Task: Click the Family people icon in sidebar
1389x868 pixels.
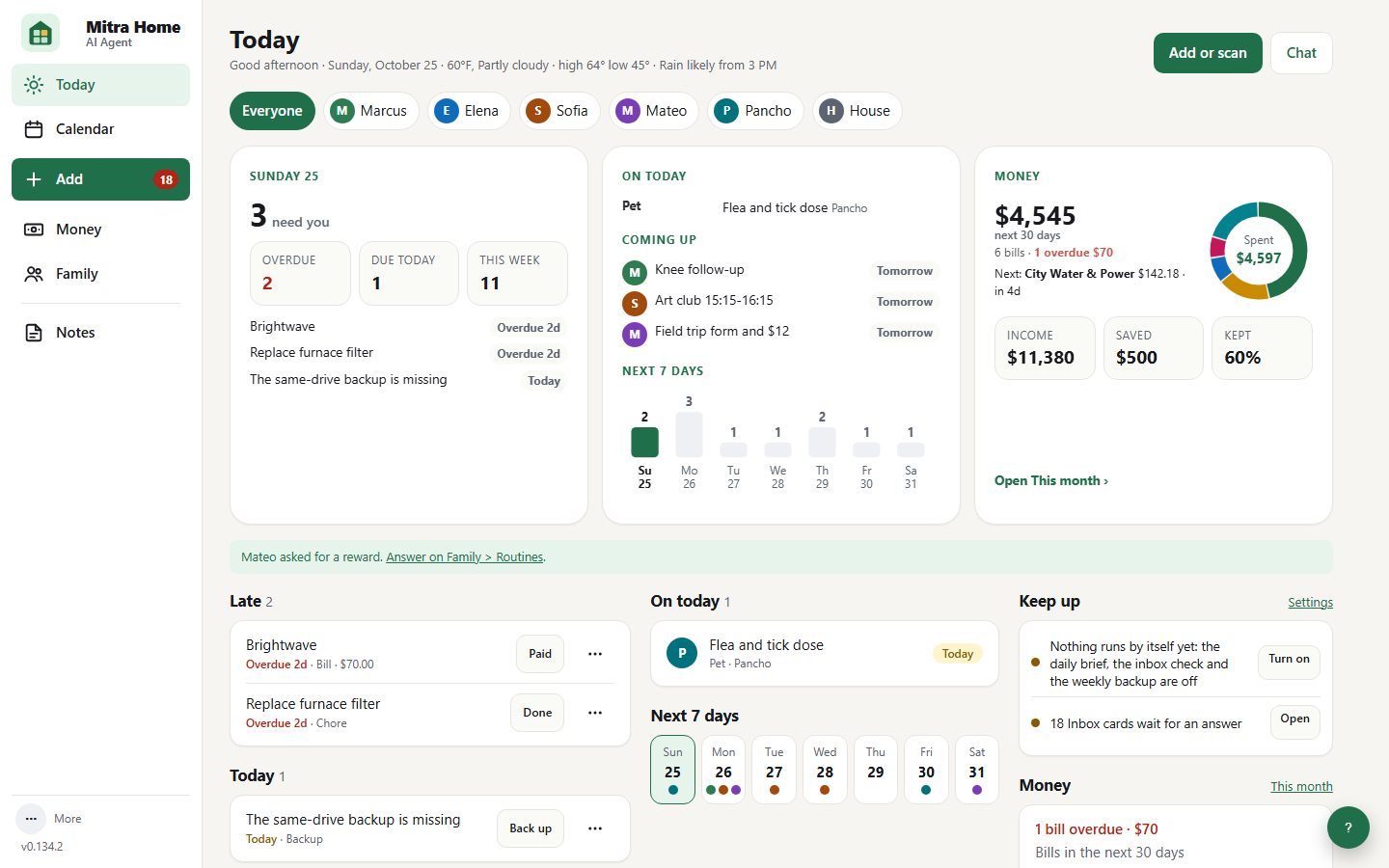Action: pos(34,274)
